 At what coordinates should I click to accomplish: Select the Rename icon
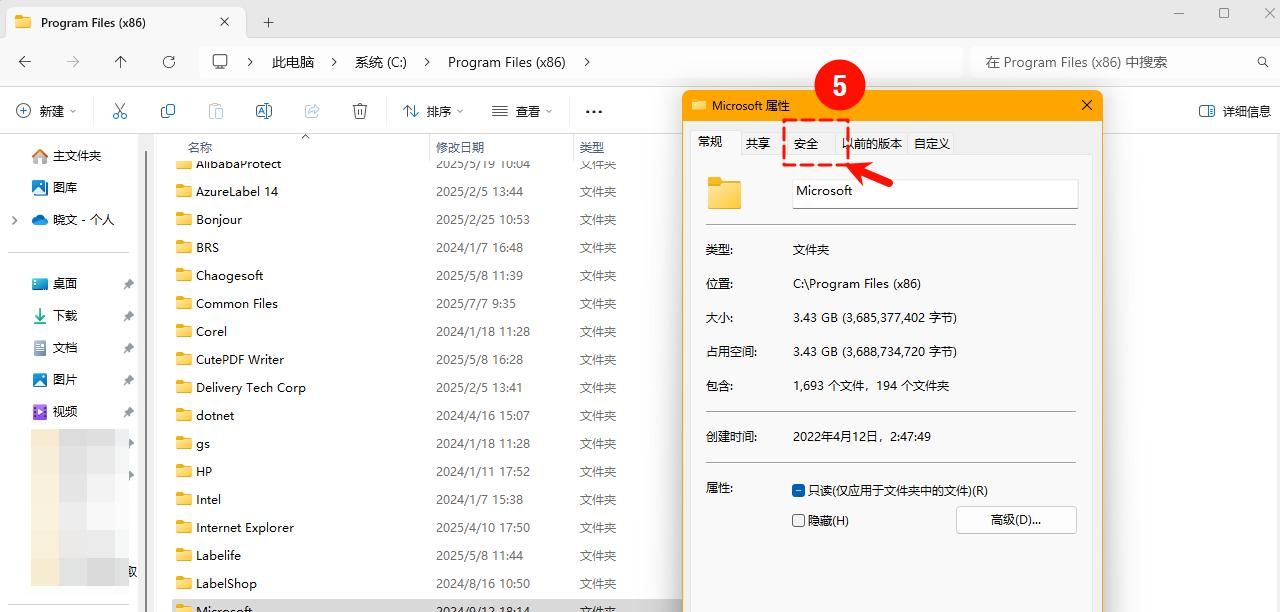point(263,110)
